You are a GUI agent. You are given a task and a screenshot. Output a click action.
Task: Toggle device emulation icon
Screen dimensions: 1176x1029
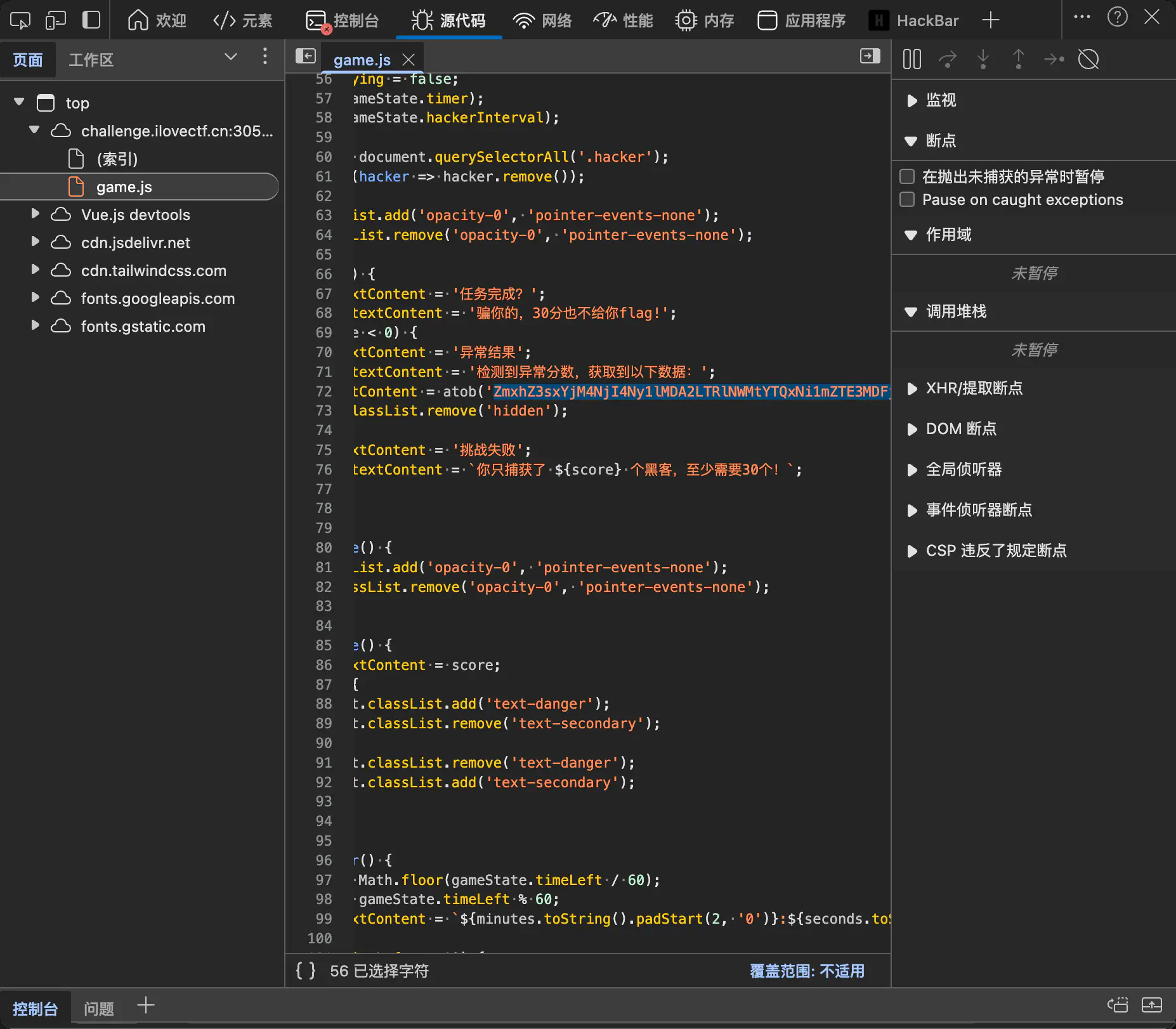pos(56,20)
